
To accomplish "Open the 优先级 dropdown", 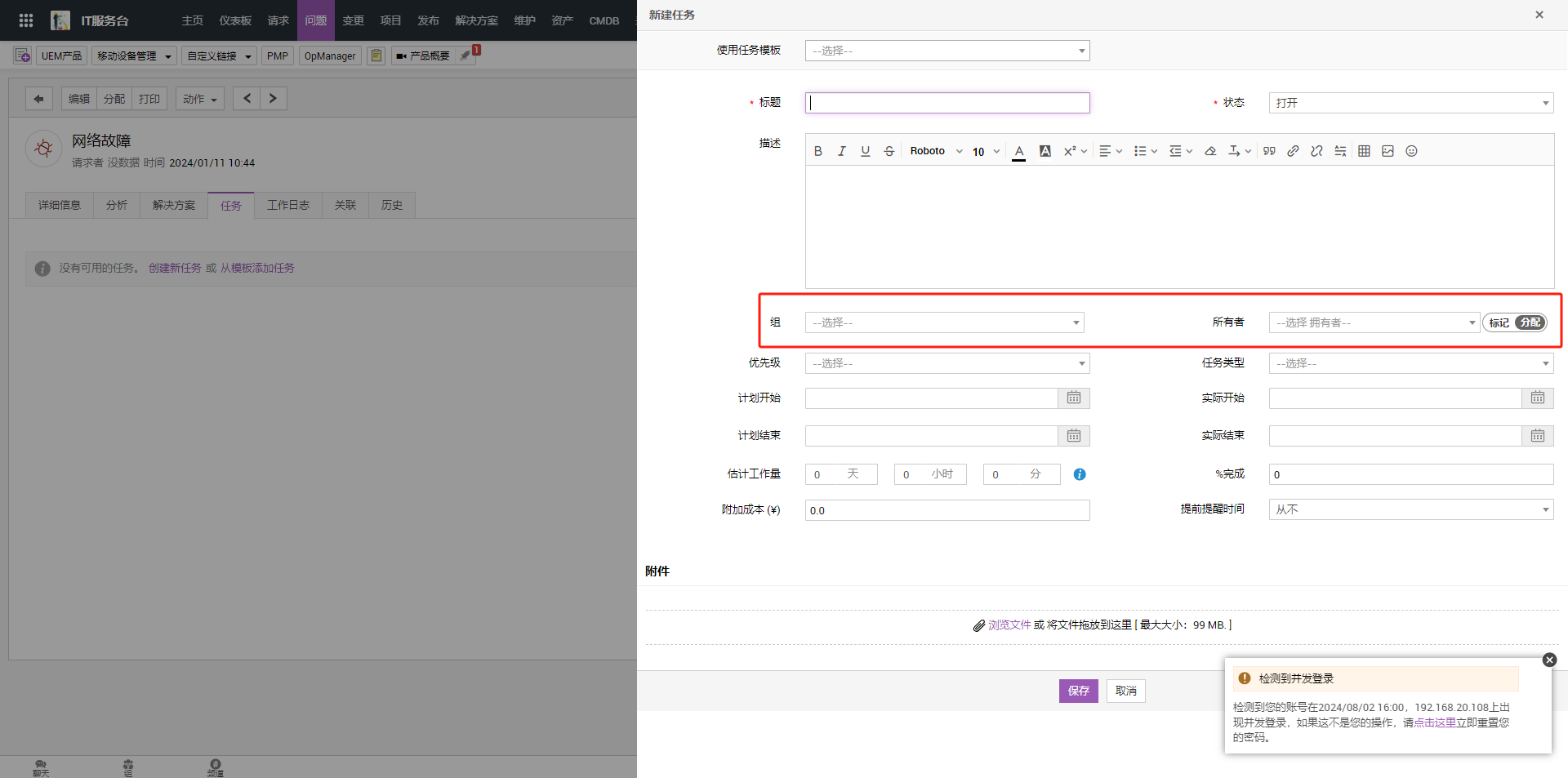I will [947, 363].
